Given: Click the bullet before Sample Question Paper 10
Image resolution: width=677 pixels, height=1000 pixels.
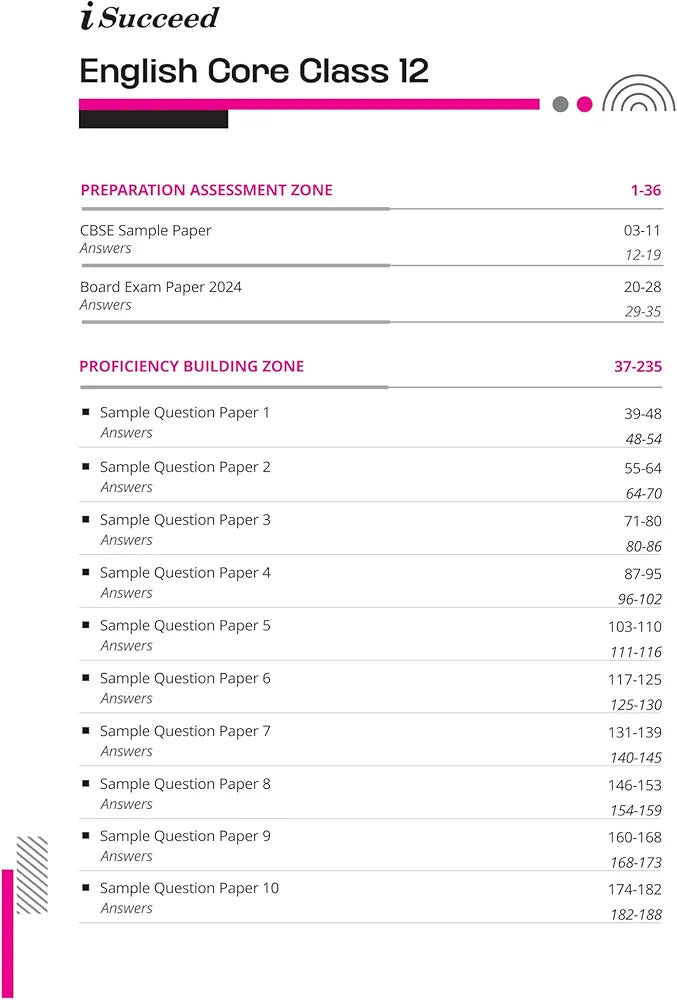Looking at the screenshot, I should pyautogui.click(x=86, y=888).
